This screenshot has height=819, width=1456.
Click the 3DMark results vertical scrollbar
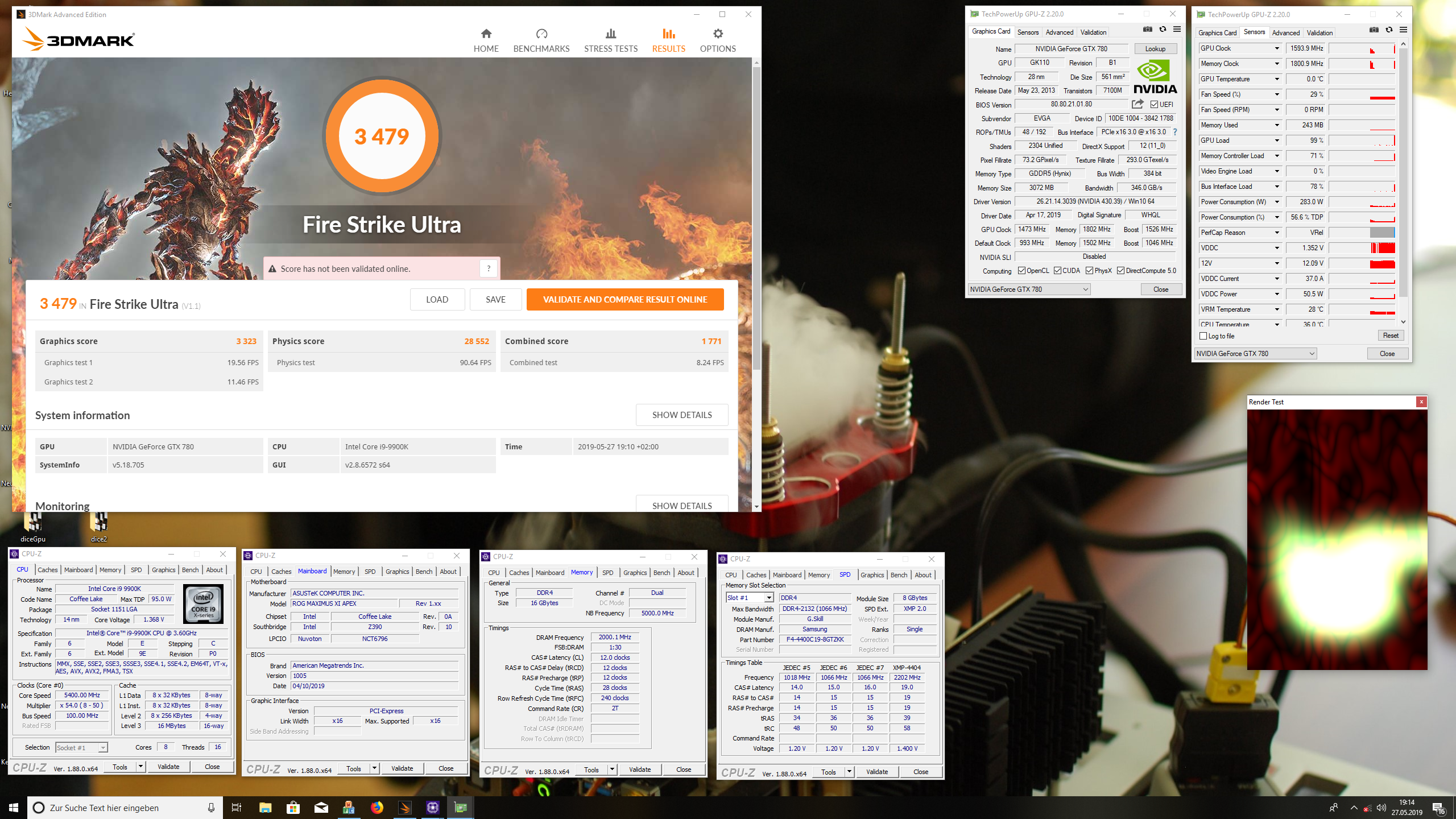[x=756, y=219]
